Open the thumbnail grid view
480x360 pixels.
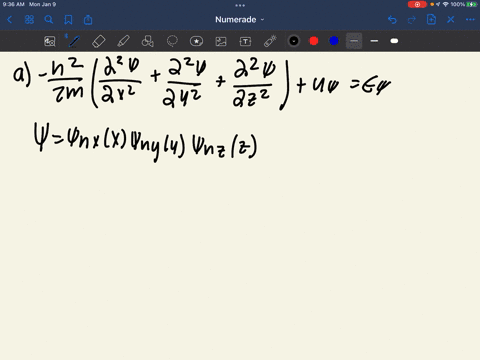coord(29,20)
